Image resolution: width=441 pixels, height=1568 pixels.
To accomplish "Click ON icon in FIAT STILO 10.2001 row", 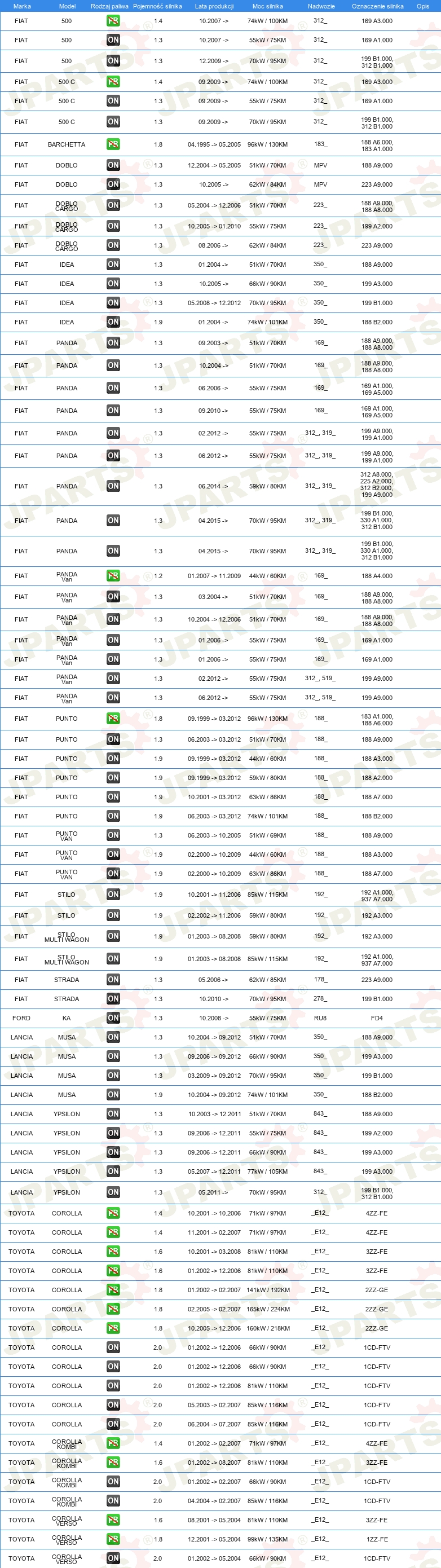I will 113,894.
